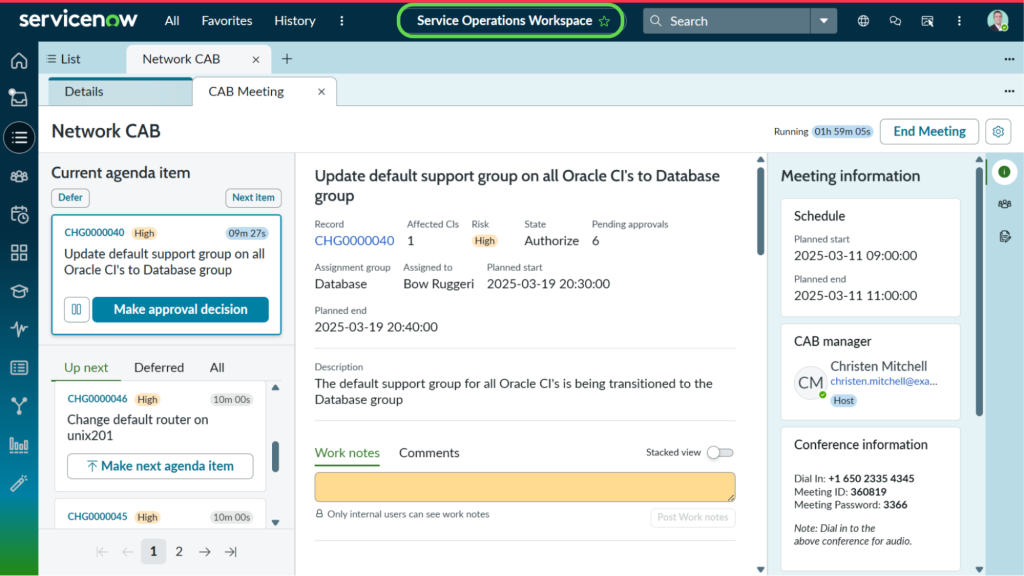The image size is (1024, 576).
Task: Open the History menu
Action: point(295,21)
